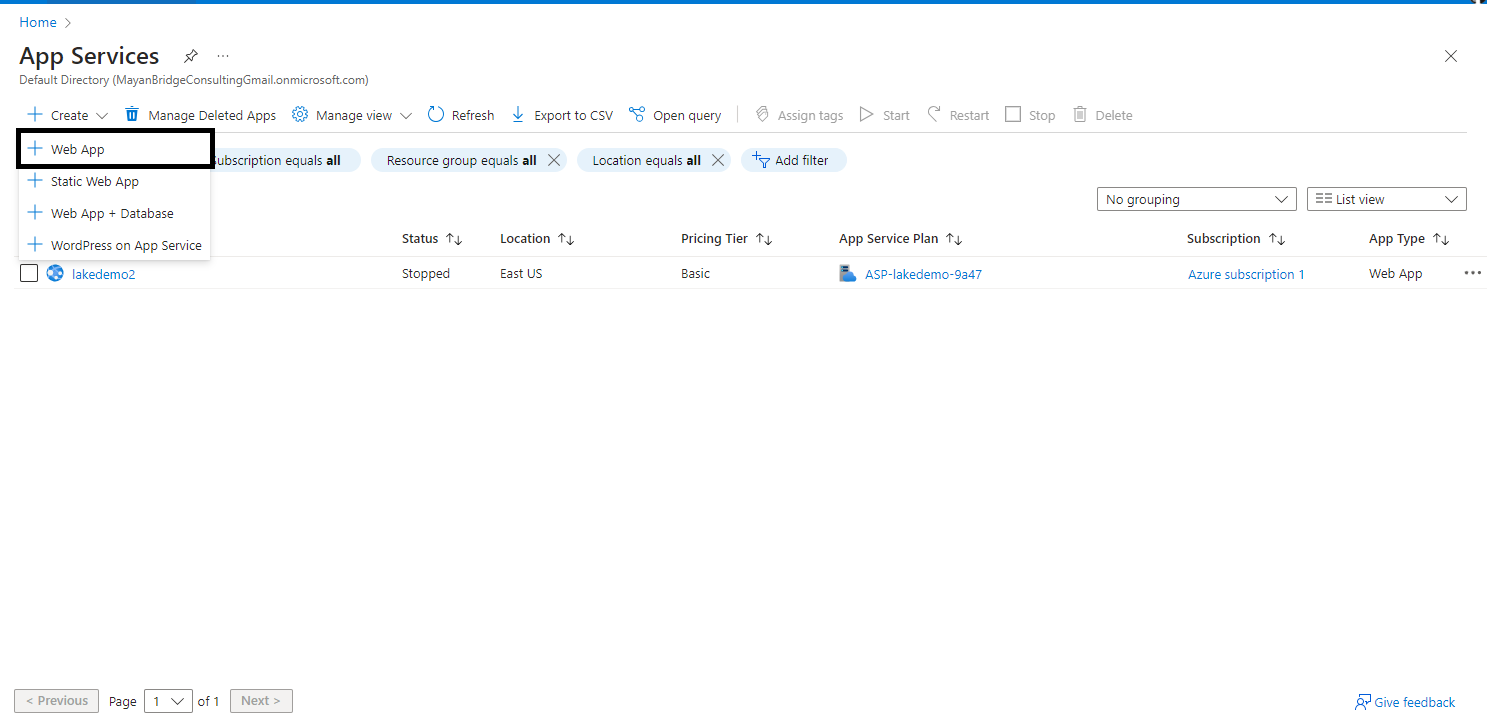The width and height of the screenshot is (1487, 723).
Task: Export the list to CSV
Action: click(x=562, y=115)
